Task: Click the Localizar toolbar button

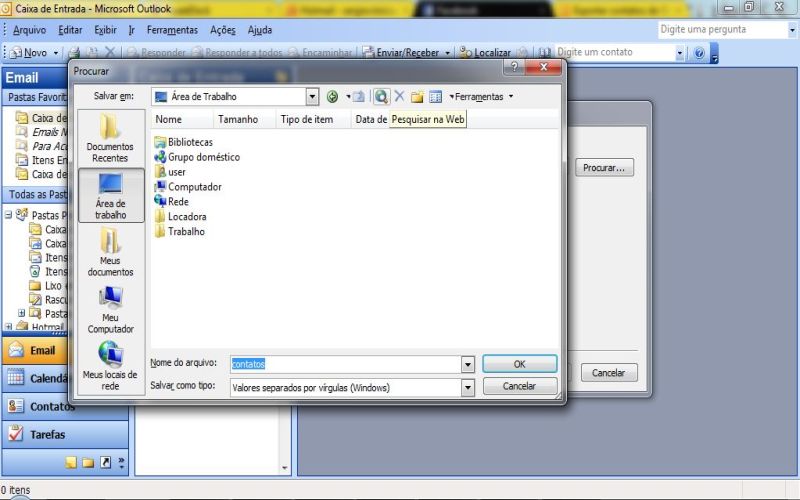Action: point(485,53)
